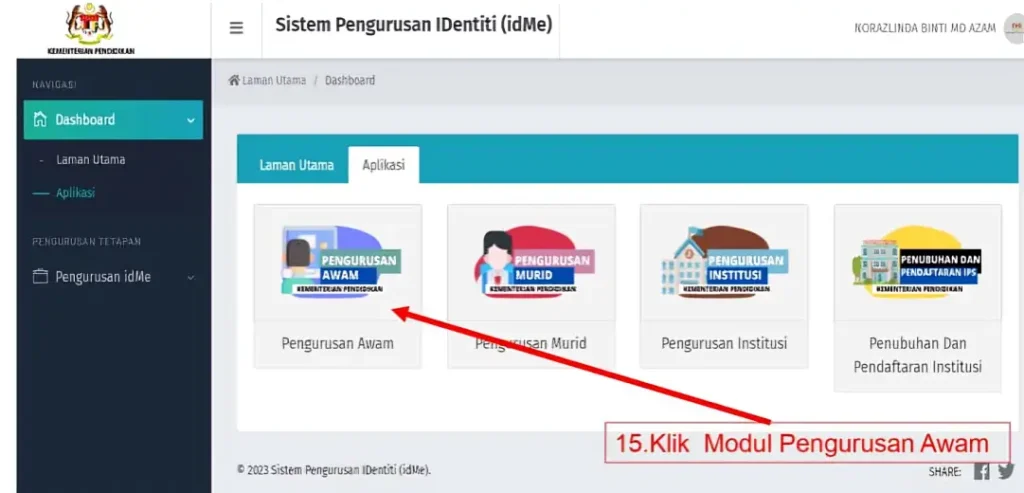Screen dimensions: 1024x493
Task: Click the PENGURUSAN TETAPAN sidebar heading
Action: pyautogui.click(x=87, y=242)
